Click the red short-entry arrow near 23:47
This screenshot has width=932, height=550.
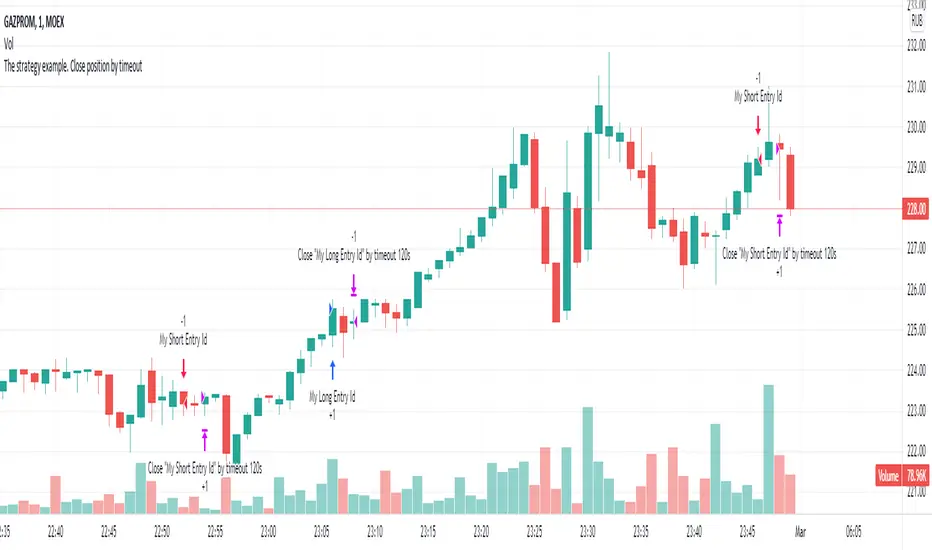[x=758, y=125]
